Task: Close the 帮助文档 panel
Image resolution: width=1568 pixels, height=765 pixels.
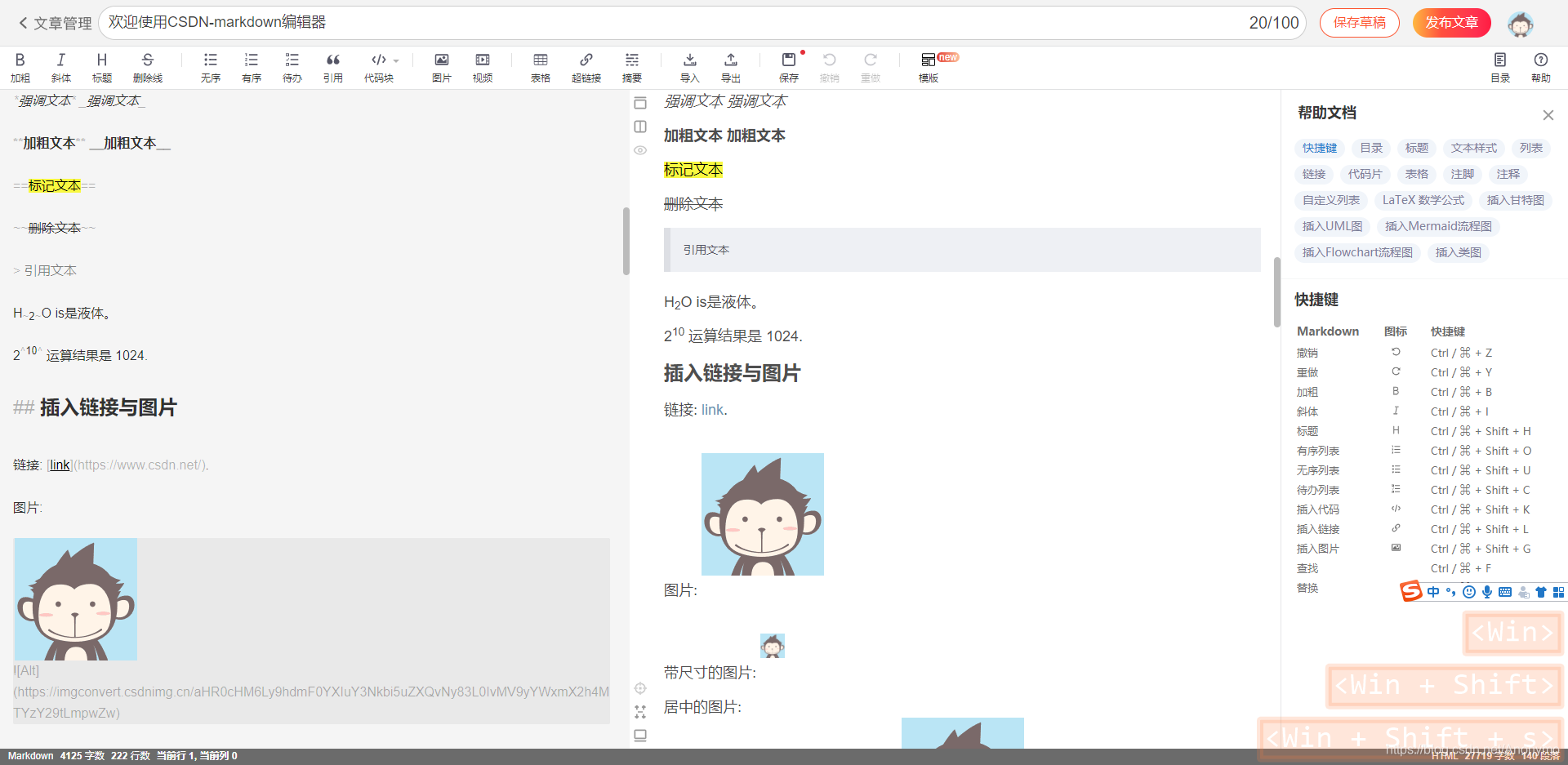Action: click(1548, 115)
